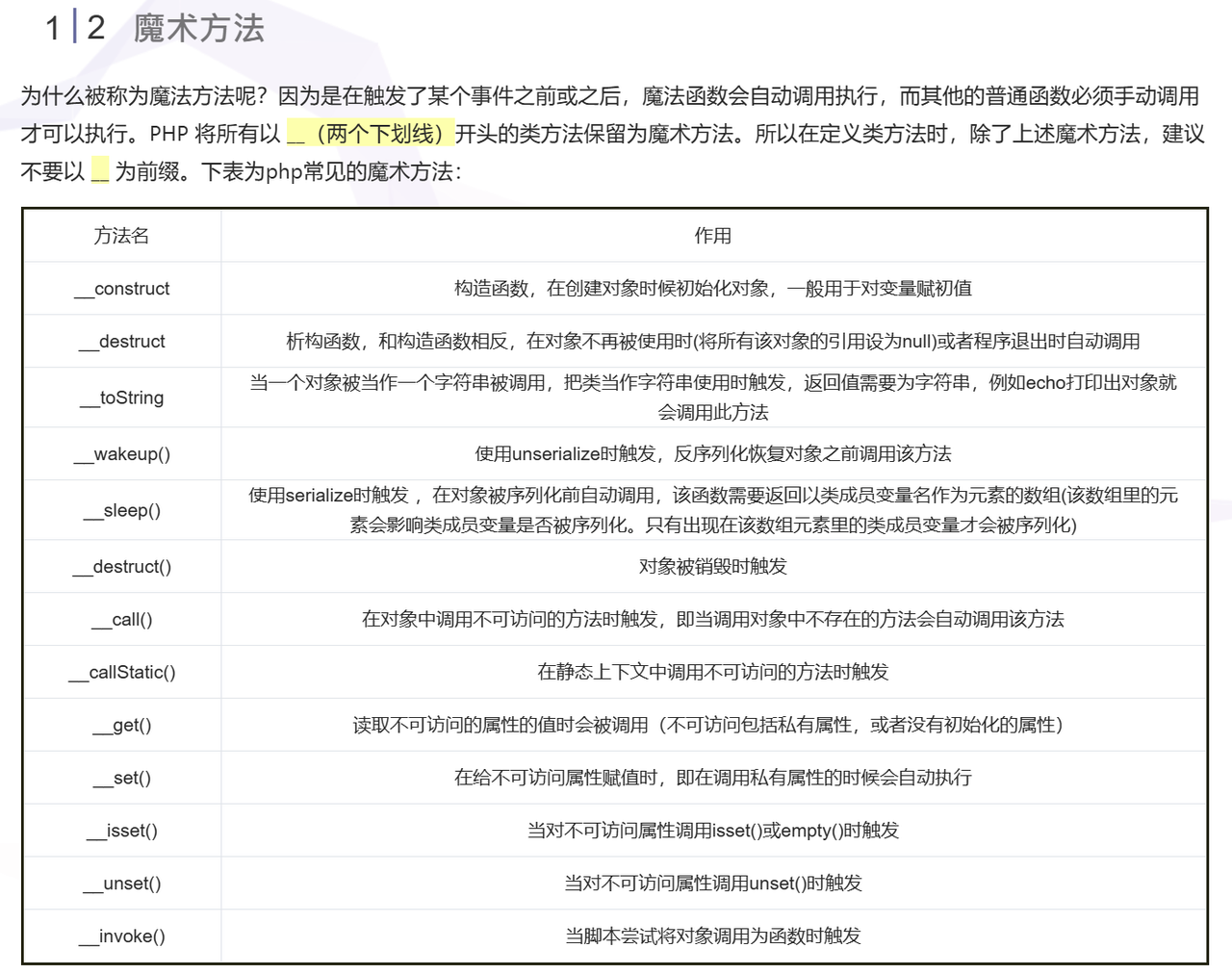This screenshot has width=1232, height=974.
Task: Click description starting 读取不可访问的属性的值
Action: point(713,726)
